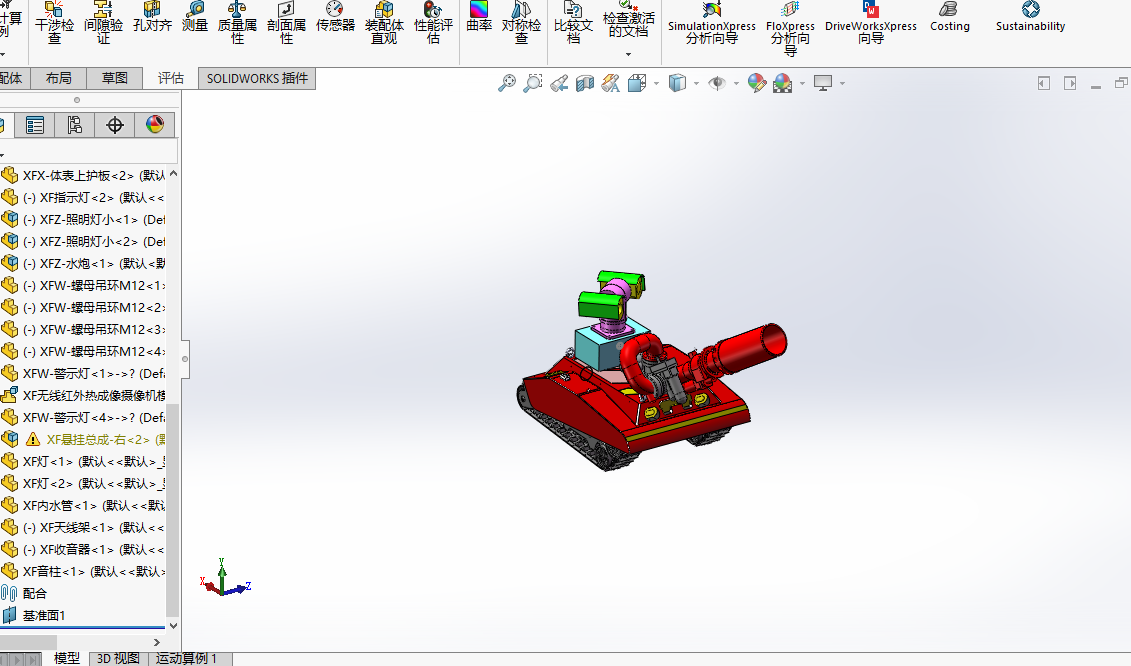The height and width of the screenshot is (666, 1131).
Task: Switch to 模型 (Model) bottom tab
Action: click(x=66, y=658)
